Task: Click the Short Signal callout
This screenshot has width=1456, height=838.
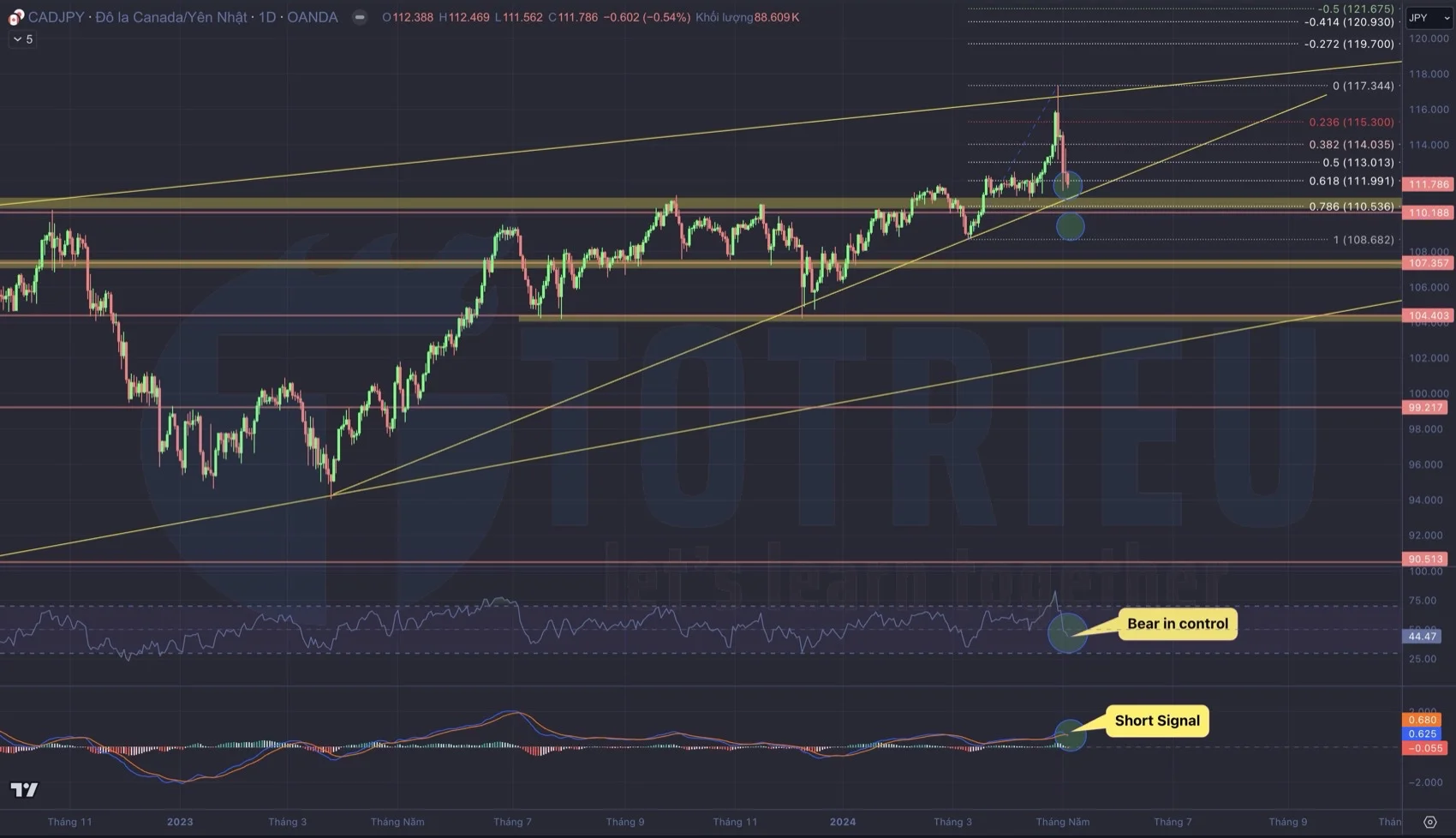Action: point(1157,721)
